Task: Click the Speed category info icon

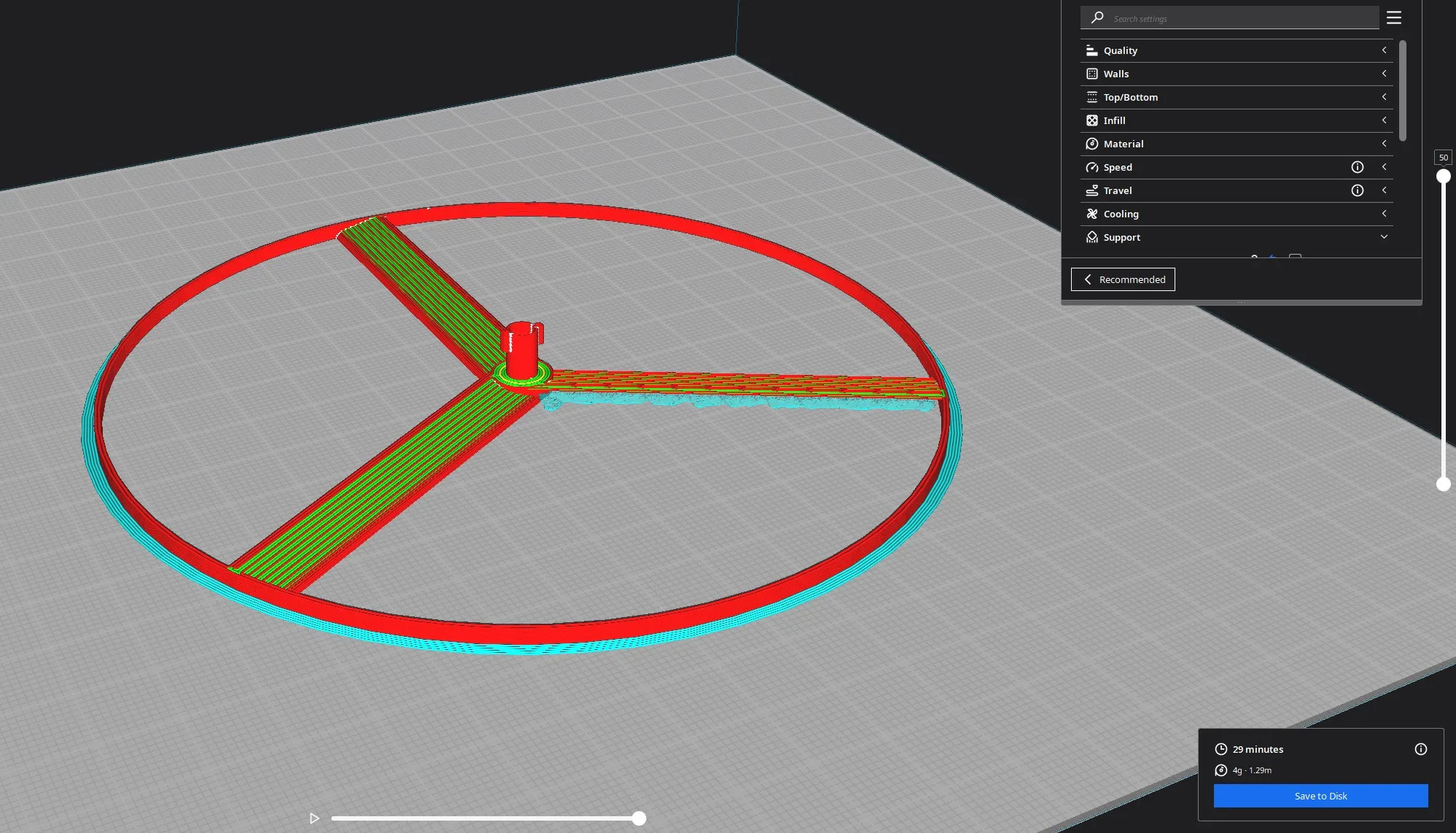Action: coord(1357,167)
